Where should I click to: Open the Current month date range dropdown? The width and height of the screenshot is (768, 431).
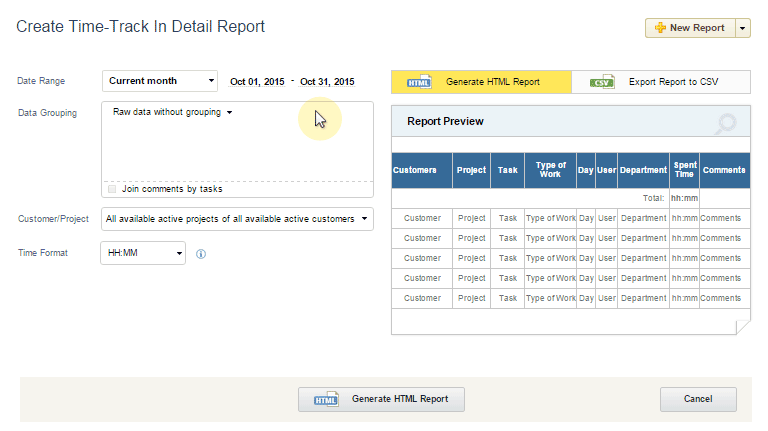(x=160, y=81)
